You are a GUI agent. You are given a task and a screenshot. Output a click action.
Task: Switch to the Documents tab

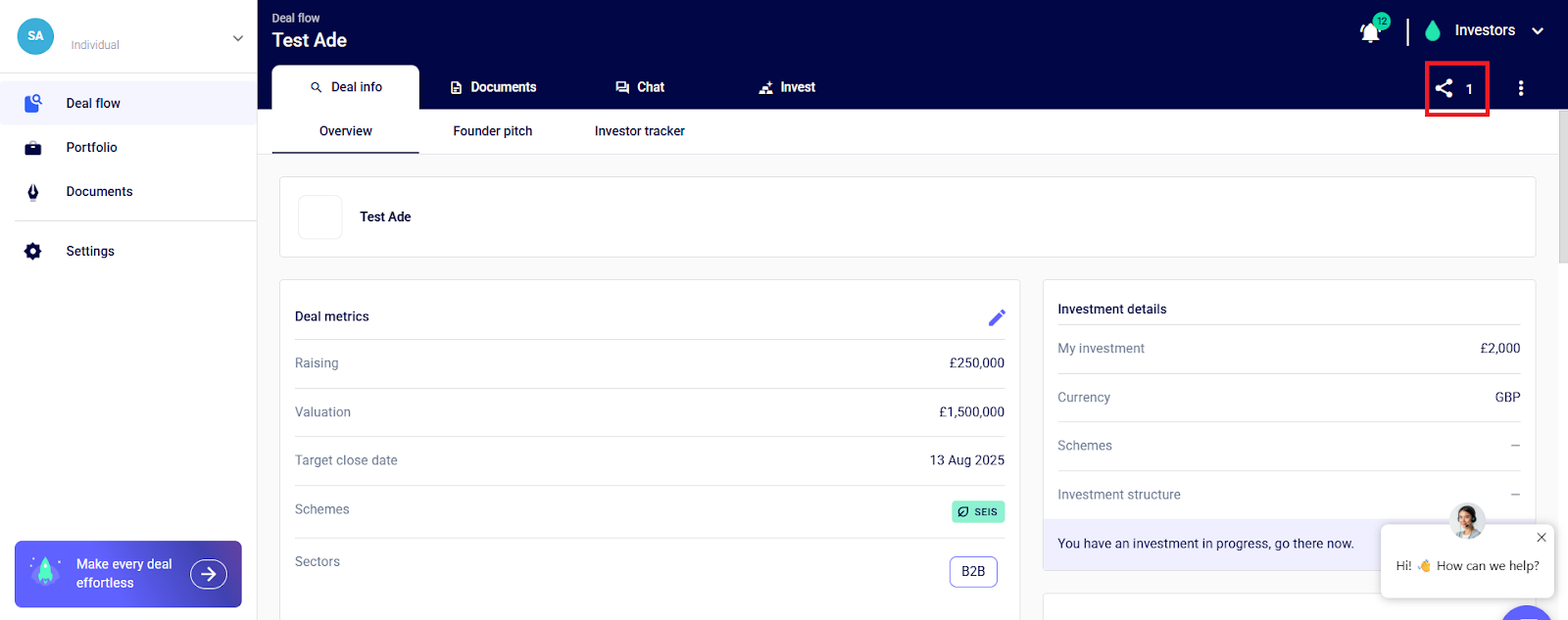pos(493,87)
